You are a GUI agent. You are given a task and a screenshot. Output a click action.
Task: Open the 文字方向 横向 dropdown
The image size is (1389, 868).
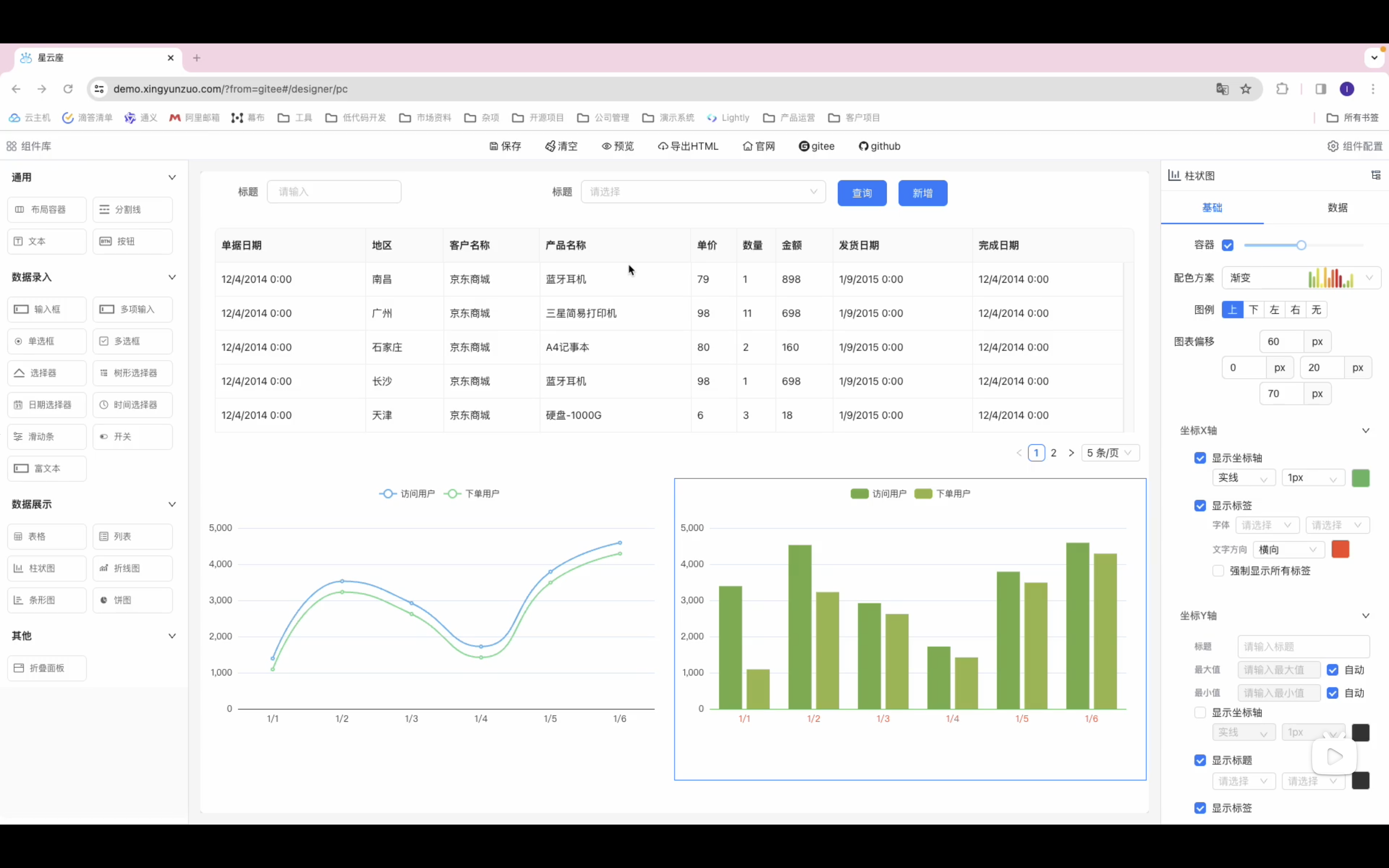coord(1289,549)
